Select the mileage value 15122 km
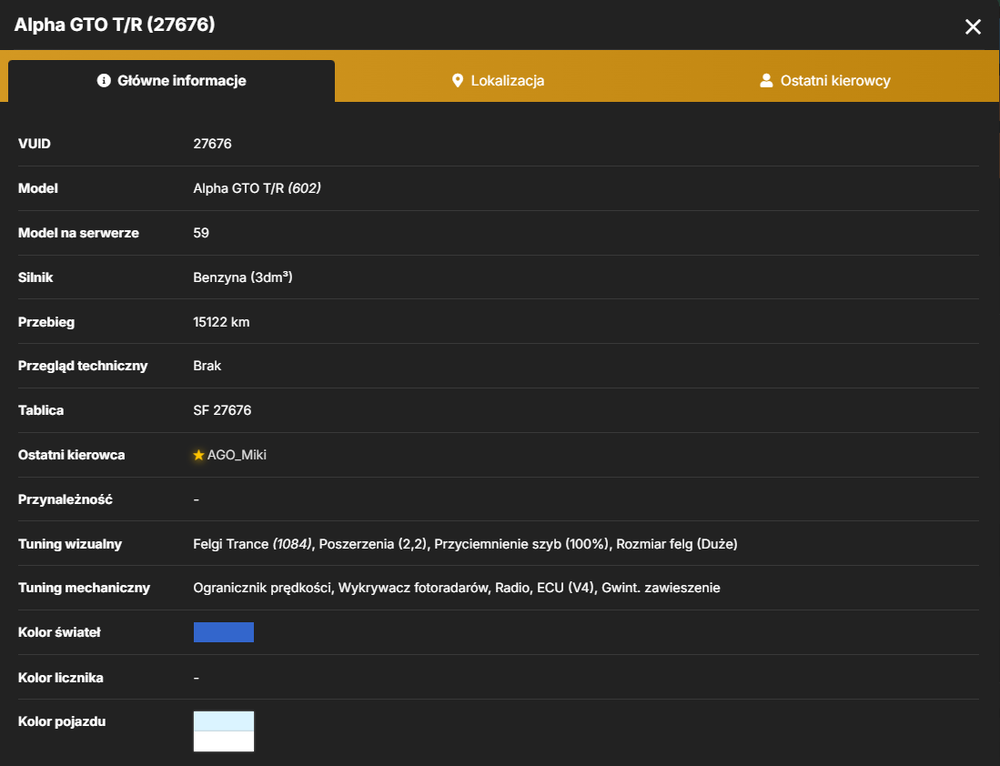1000x766 pixels. pyautogui.click(x=221, y=322)
